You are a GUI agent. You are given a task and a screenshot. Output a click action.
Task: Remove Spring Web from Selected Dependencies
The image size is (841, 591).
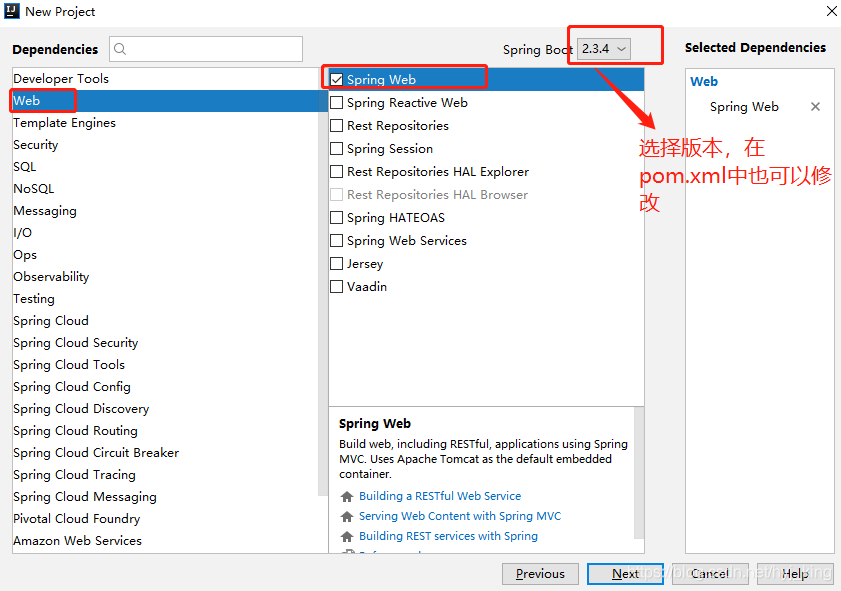815,107
